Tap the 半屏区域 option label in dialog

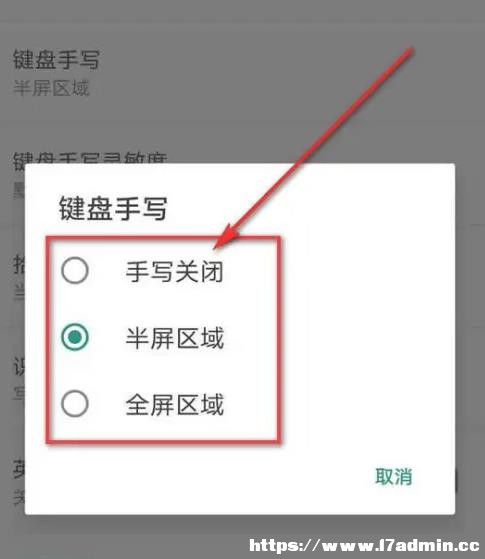(174, 338)
